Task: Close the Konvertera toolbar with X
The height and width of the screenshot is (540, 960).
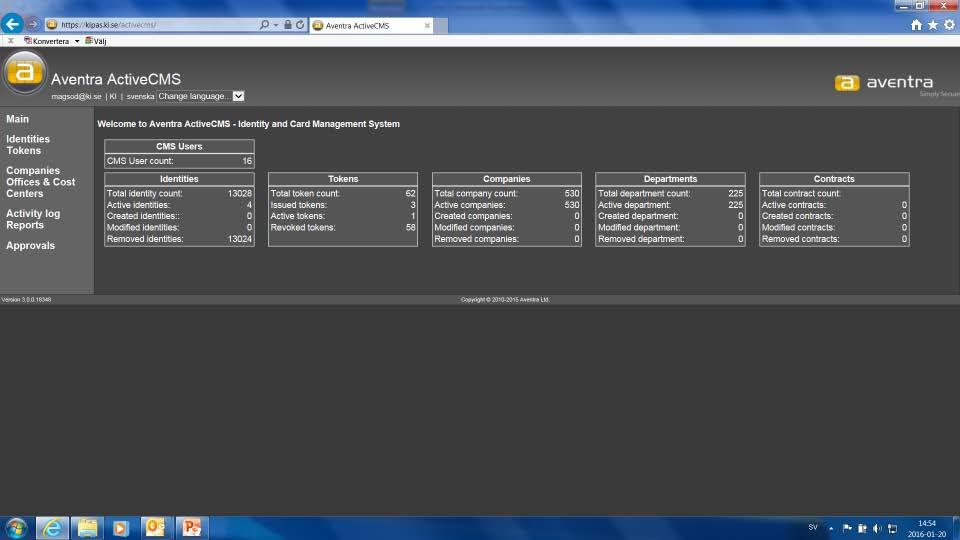Action: (10, 41)
